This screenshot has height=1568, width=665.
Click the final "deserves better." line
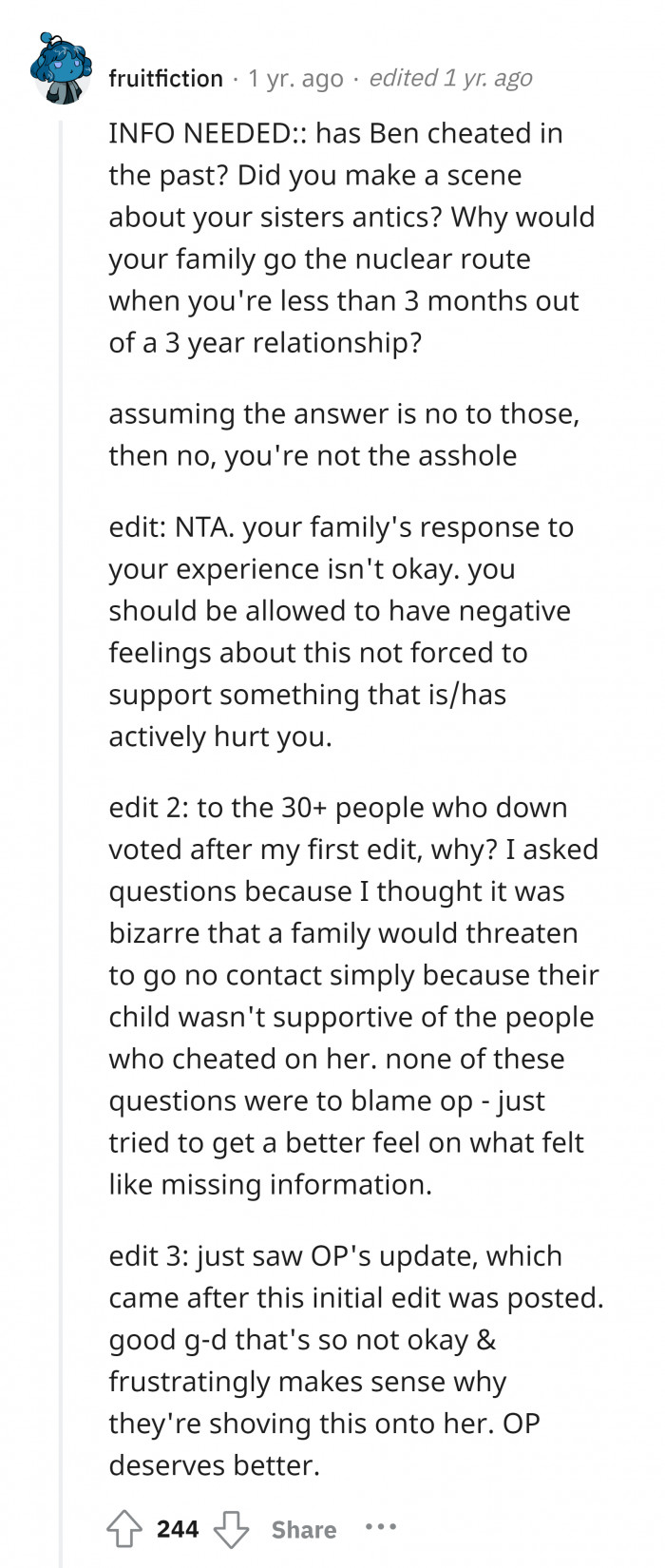click(215, 1464)
